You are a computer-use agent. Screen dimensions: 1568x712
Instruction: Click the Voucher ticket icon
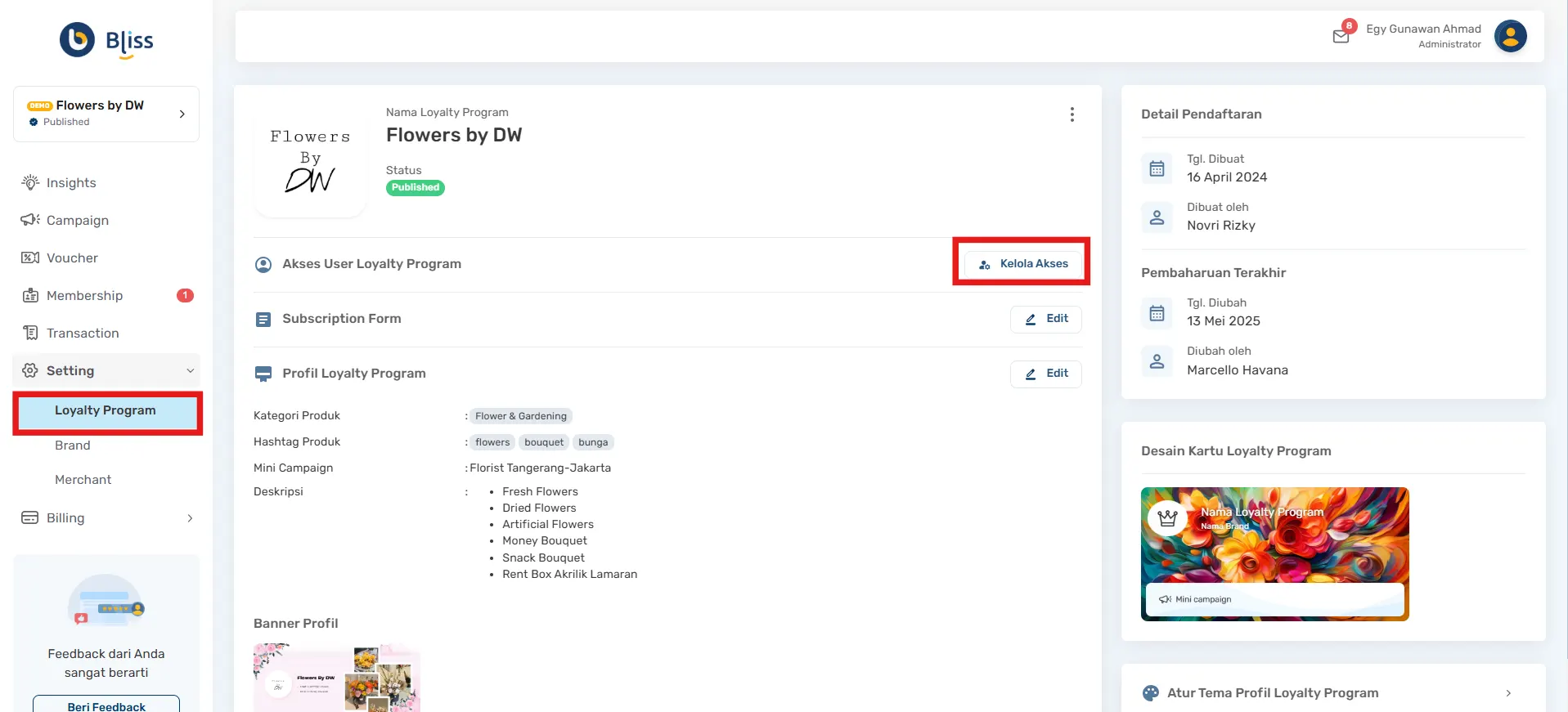coord(30,257)
